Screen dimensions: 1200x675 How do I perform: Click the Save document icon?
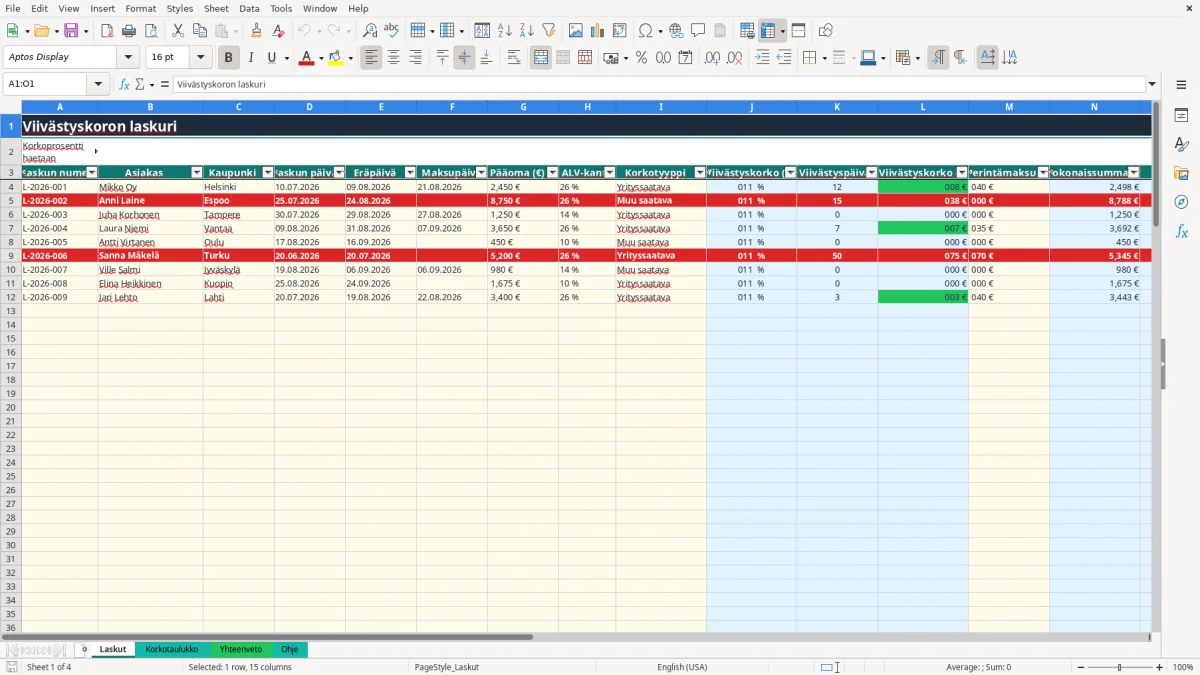[71, 31]
